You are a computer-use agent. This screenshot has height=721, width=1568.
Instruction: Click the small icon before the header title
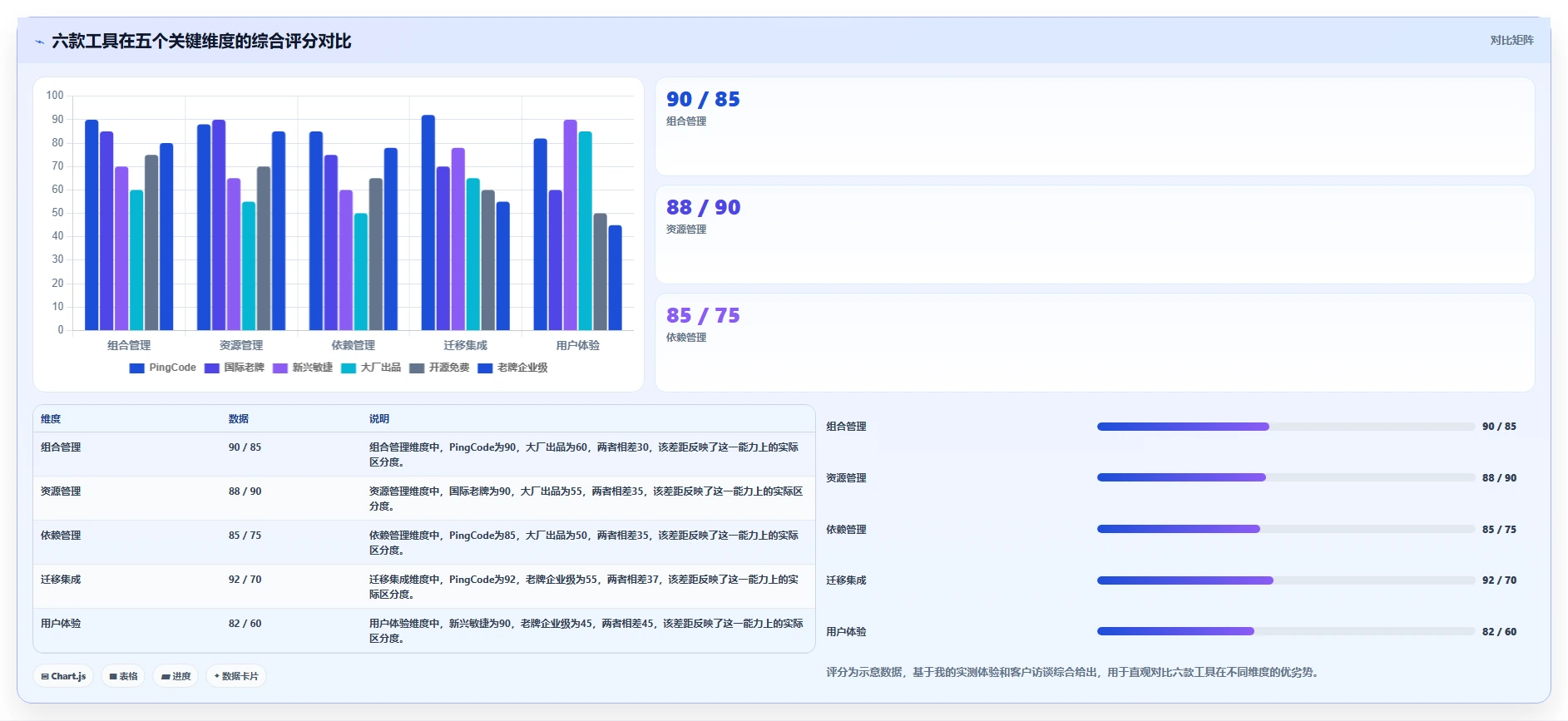(39, 42)
